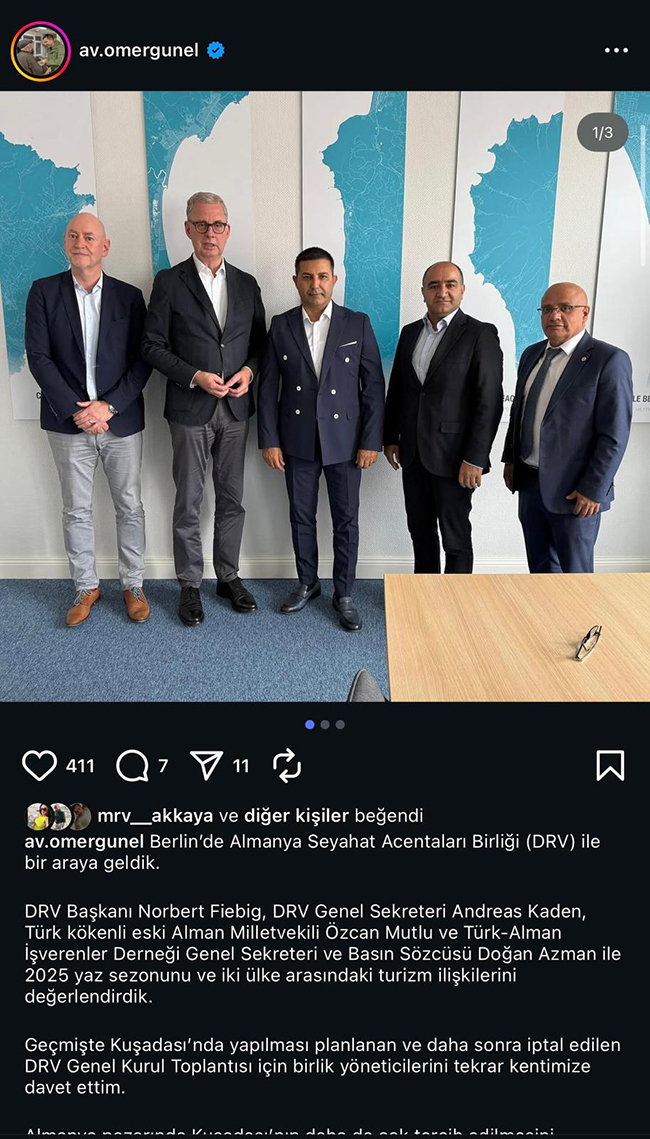Open av.omergunel username in the header
650x1139 pixels.
click(139, 50)
